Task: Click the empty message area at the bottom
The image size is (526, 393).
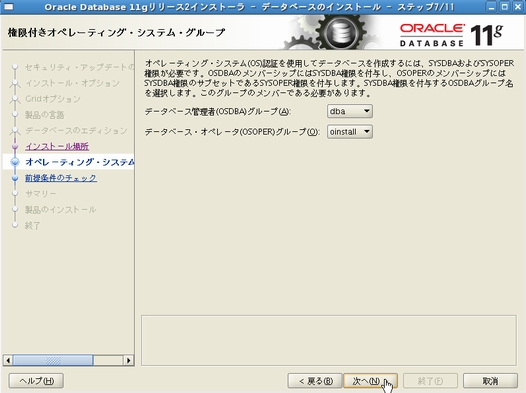Action: click(x=329, y=340)
